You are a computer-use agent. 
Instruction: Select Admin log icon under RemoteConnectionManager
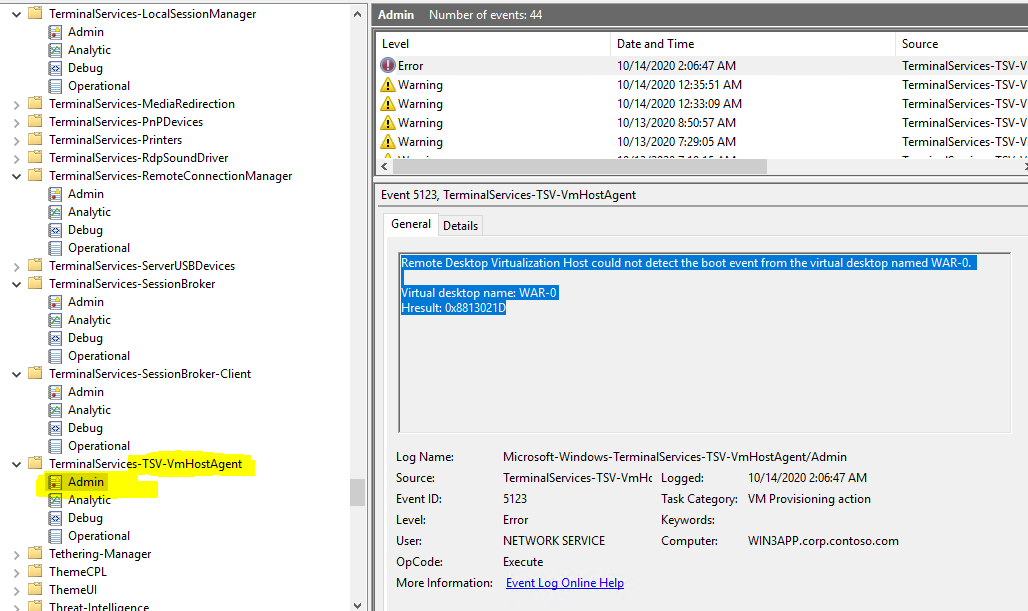(x=56, y=194)
